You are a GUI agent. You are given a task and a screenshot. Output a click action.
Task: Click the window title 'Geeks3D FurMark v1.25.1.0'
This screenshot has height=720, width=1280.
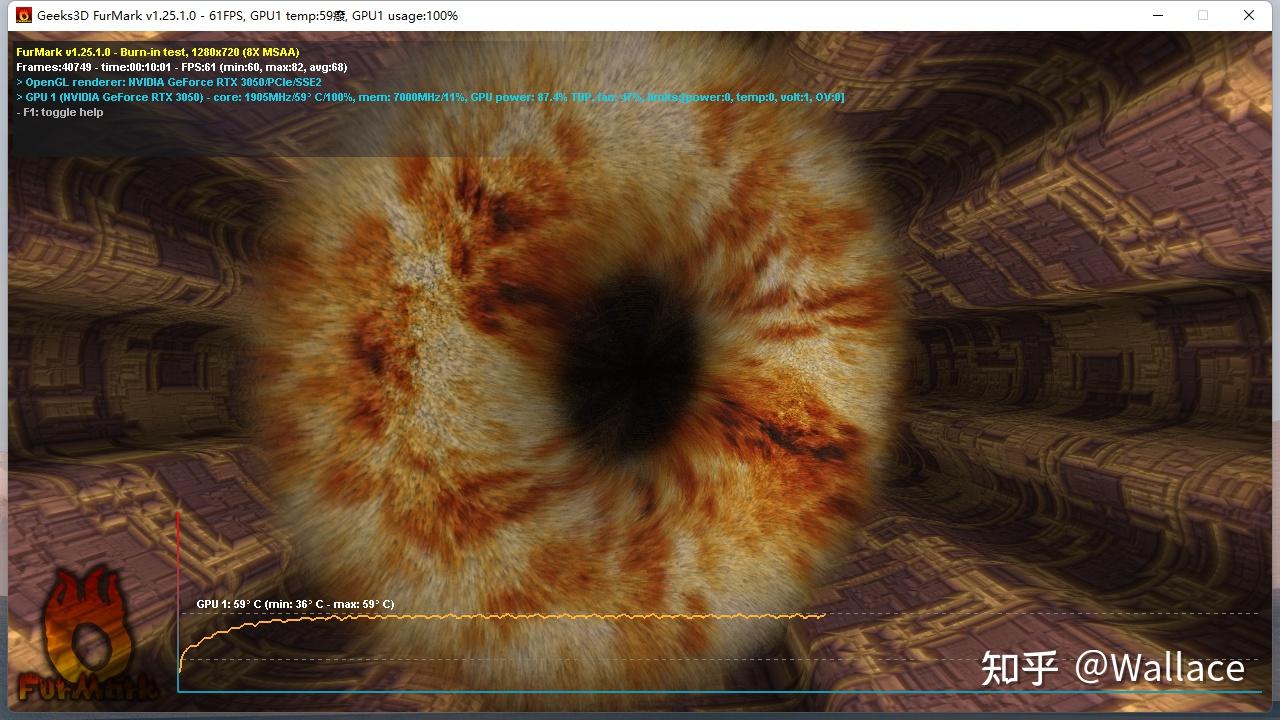pos(118,16)
